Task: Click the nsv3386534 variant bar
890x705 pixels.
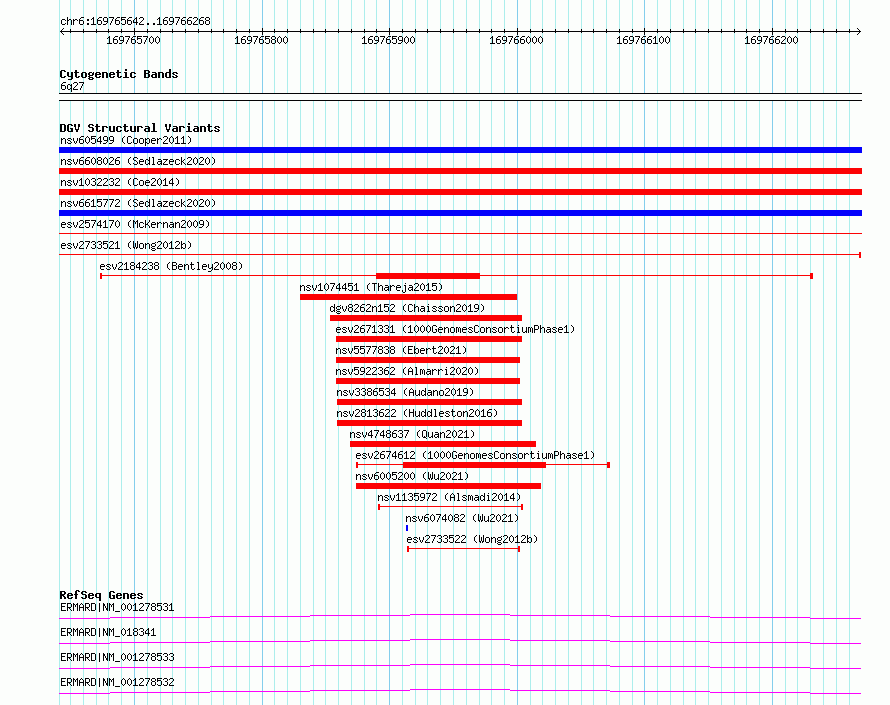Action: coord(429,402)
